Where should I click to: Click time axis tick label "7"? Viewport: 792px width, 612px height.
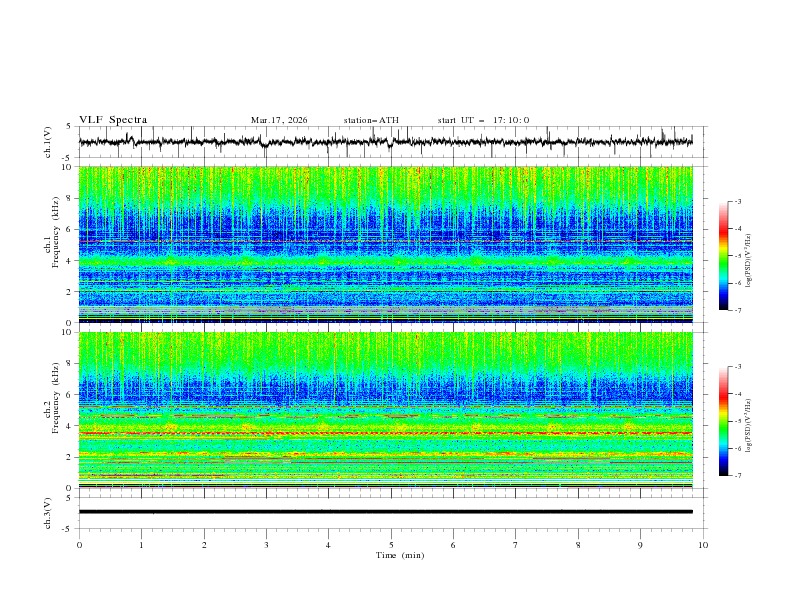516,545
